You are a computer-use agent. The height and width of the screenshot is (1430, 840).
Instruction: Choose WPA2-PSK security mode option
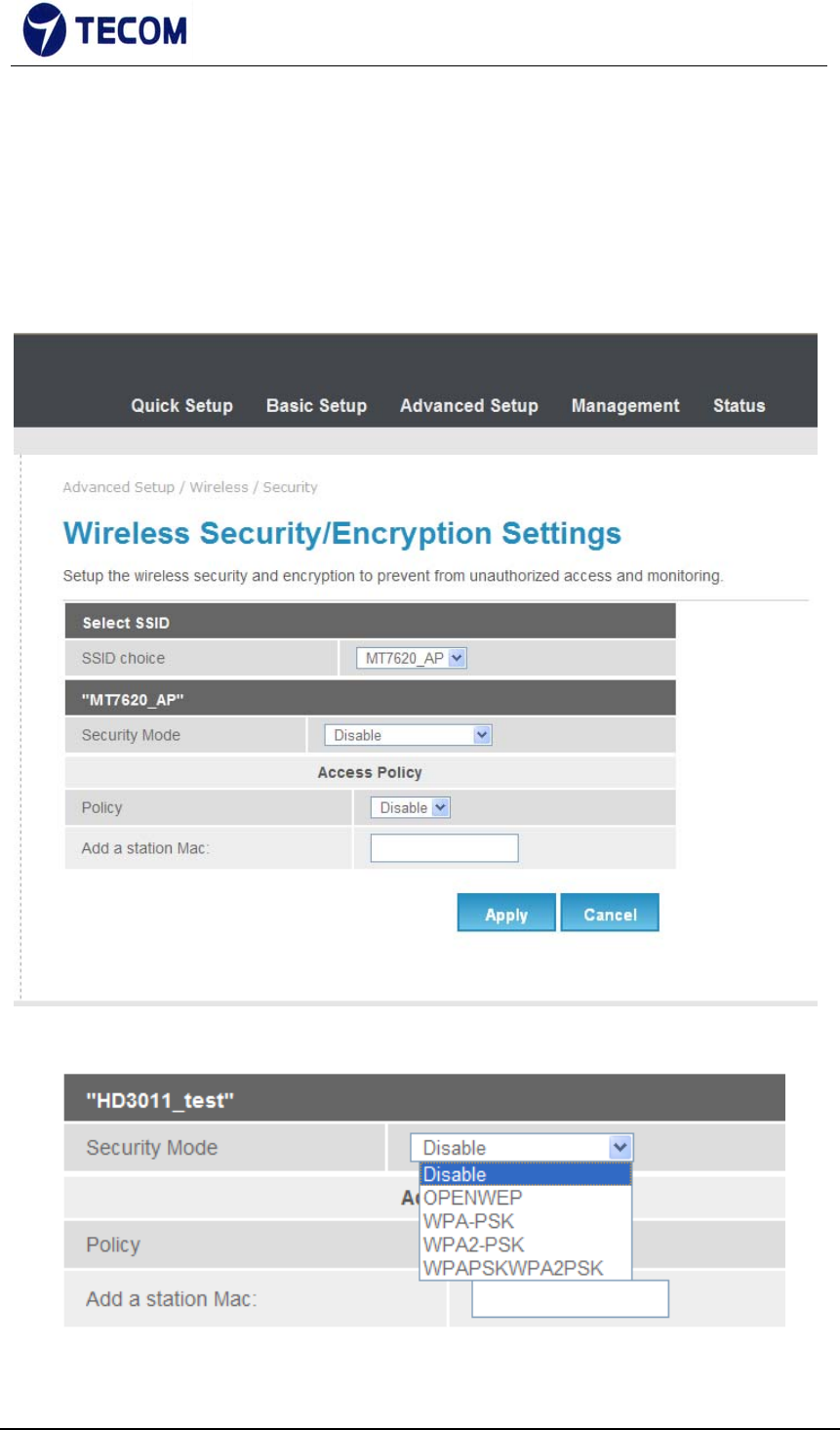[x=526, y=1245]
